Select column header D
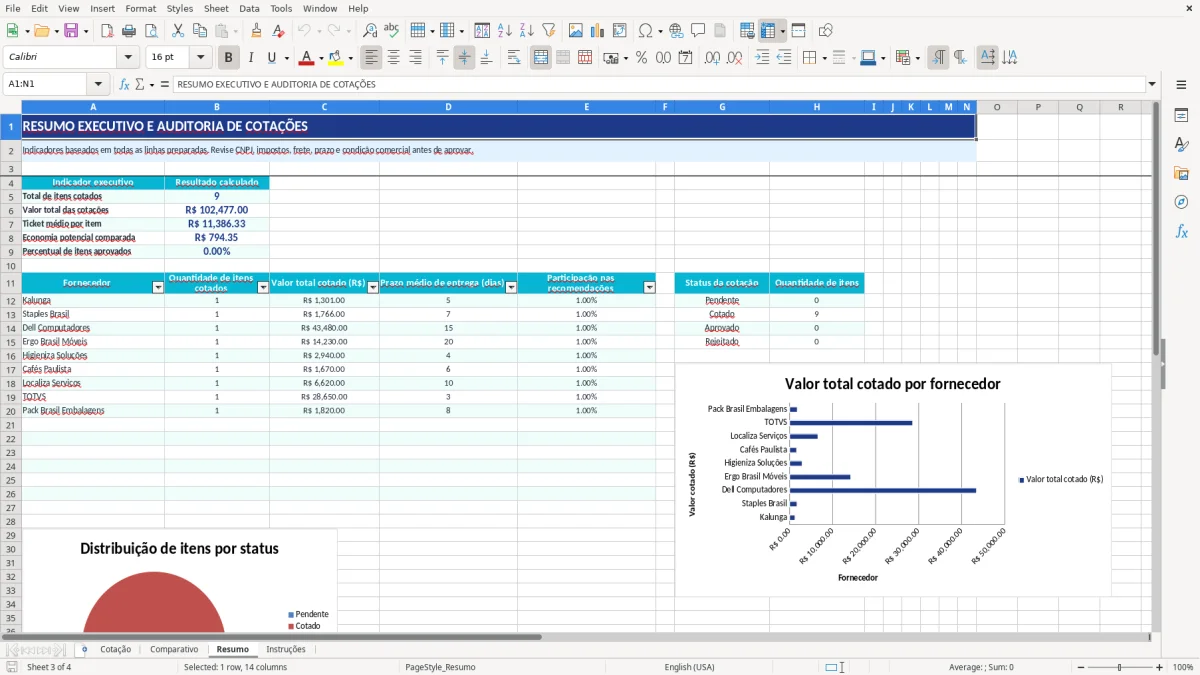 click(x=448, y=107)
